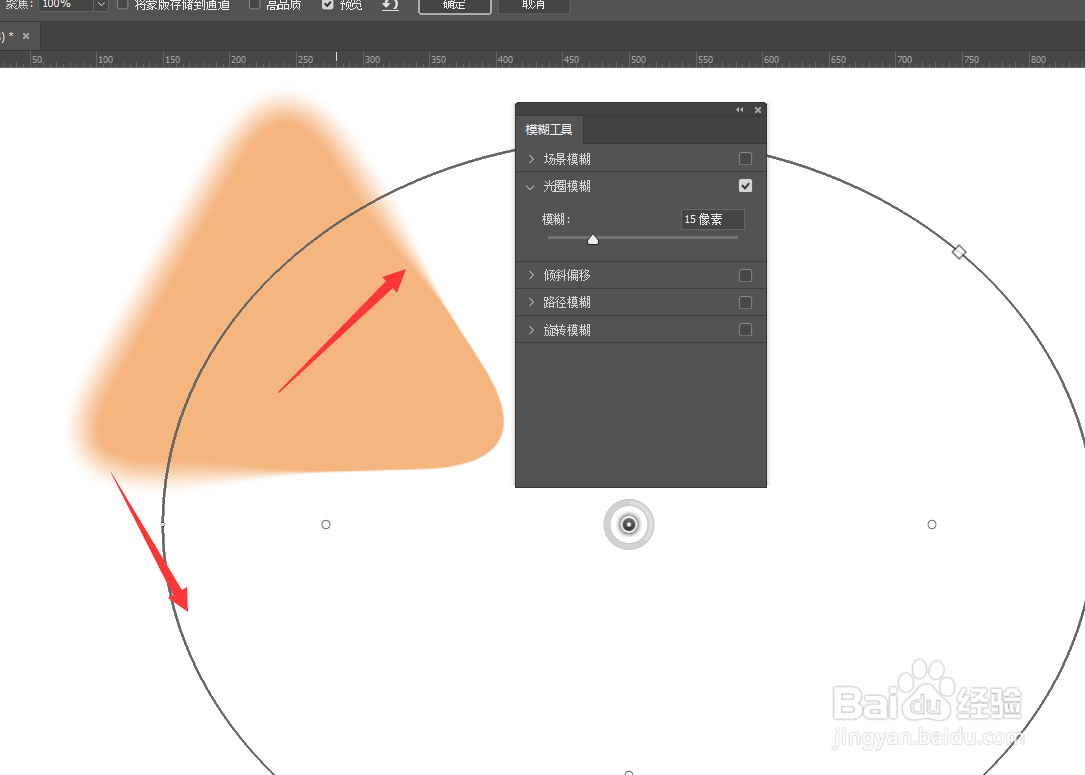This screenshot has width=1085, height=775.
Task: Expand the 倾斜偏移 section
Action: coord(531,275)
